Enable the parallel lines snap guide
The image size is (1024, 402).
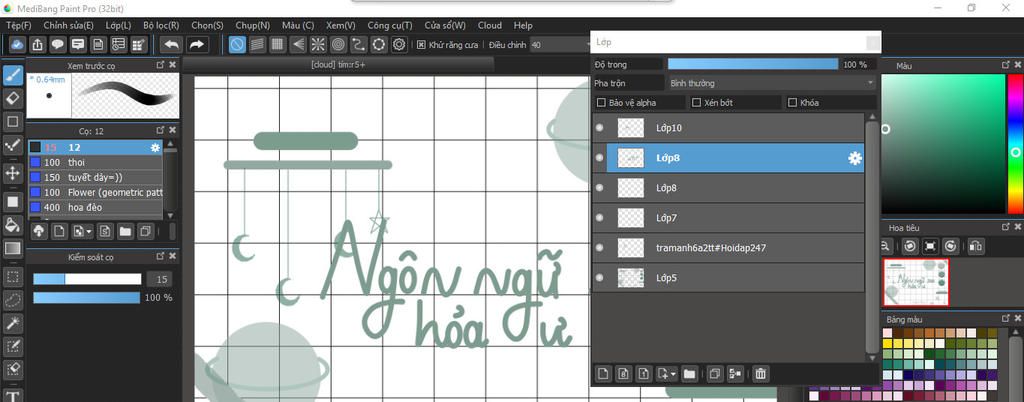[x=257, y=44]
